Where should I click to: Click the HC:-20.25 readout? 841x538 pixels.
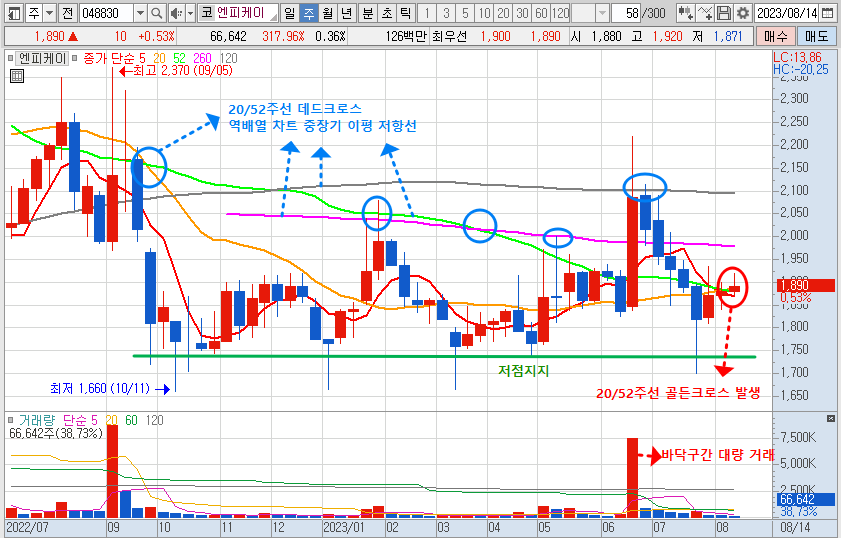pos(801,69)
